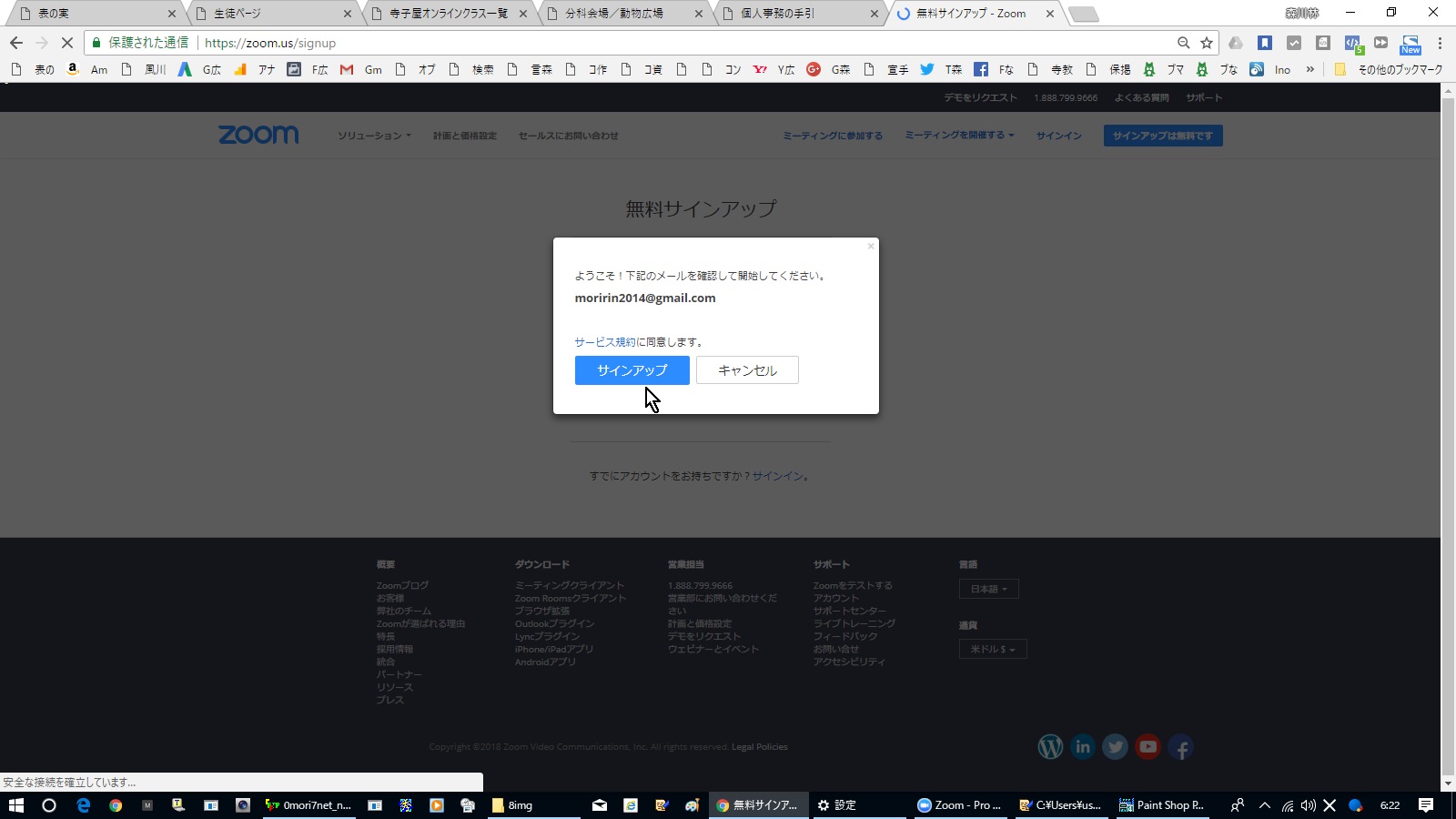Image resolution: width=1456 pixels, height=819 pixels.
Task: Click the キャンセル button in the dialog
Action: tap(747, 370)
